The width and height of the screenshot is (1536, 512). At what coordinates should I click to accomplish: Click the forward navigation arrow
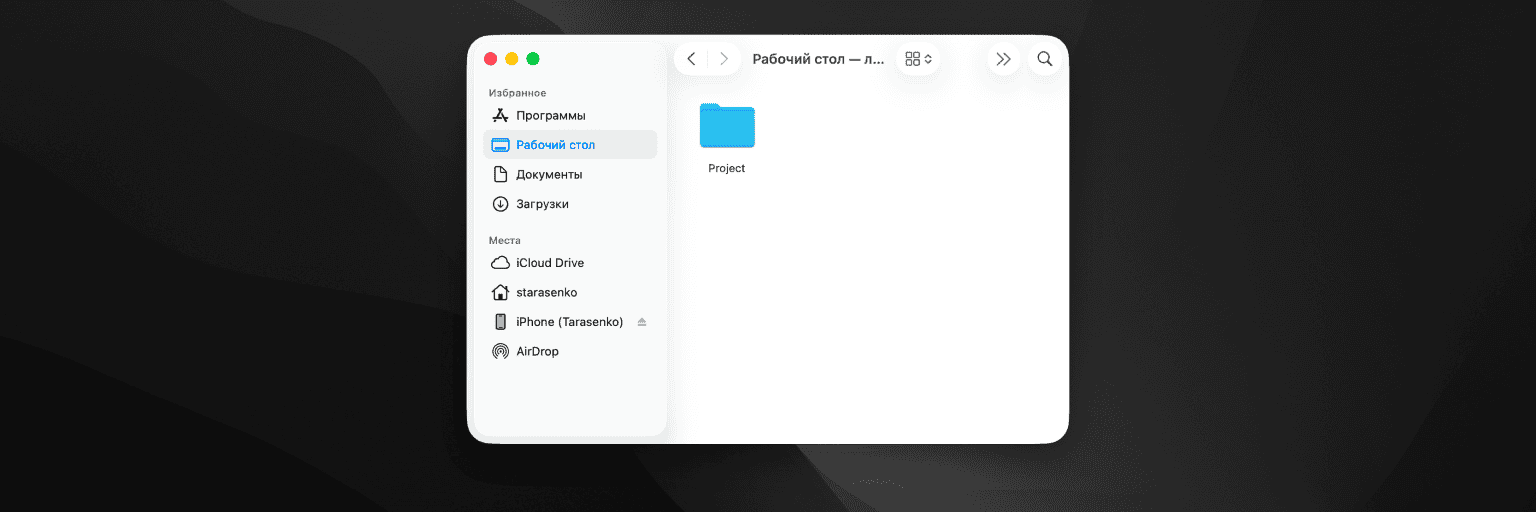(724, 59)
